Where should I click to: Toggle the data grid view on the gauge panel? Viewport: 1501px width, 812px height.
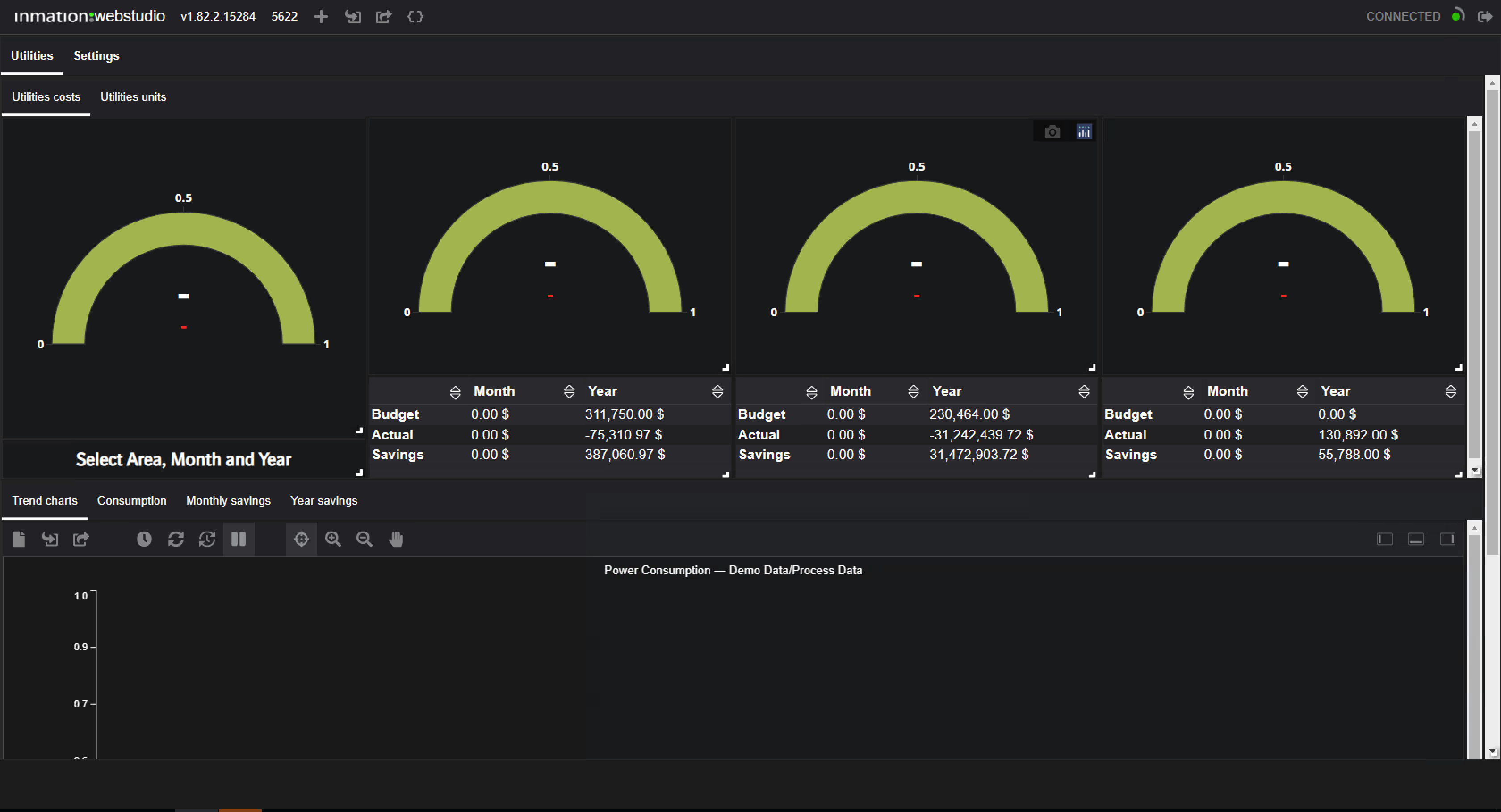pos(1084,131)
